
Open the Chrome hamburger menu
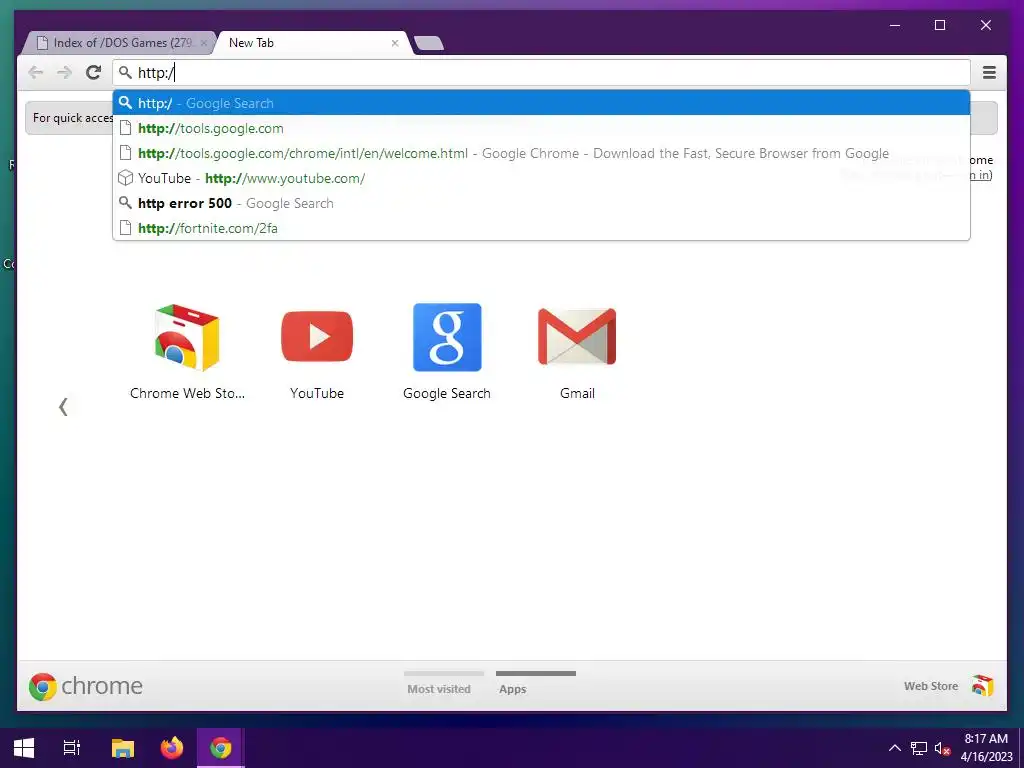pyautogui.click(x=989, y=72)
